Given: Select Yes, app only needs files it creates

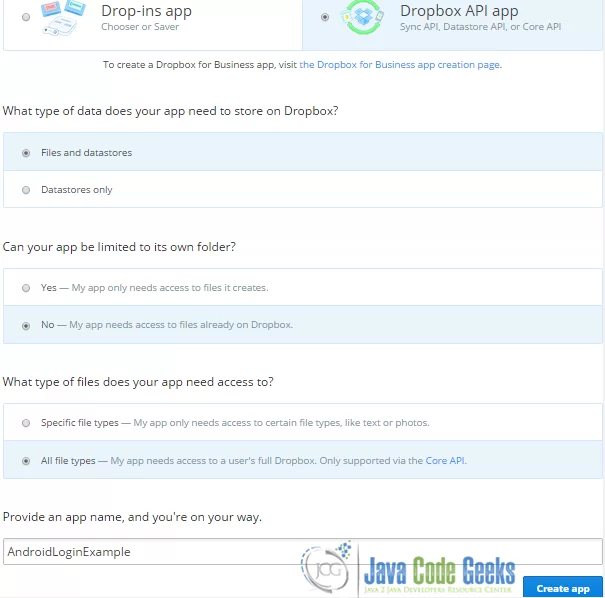Looking at the screenshot, I should [x=26, y=288].
